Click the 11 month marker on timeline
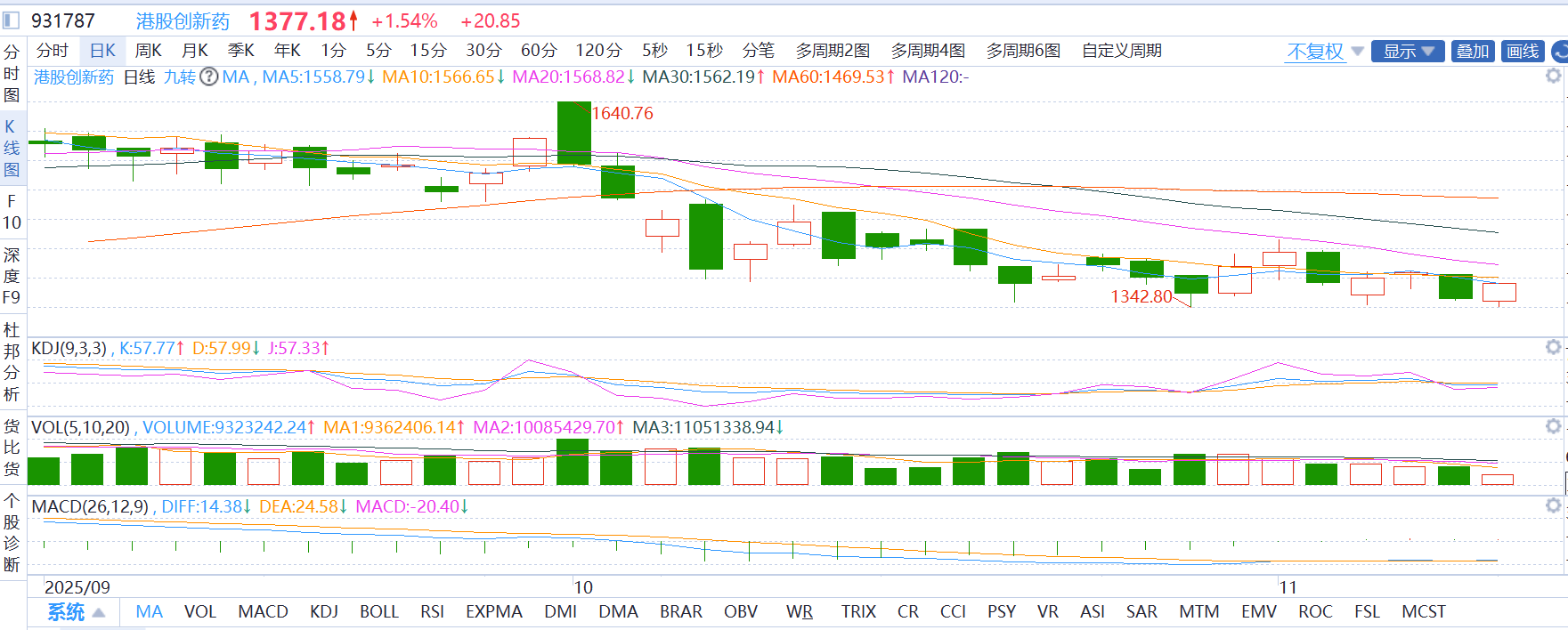The image size is (1568, 630). tap(1288, 587)
